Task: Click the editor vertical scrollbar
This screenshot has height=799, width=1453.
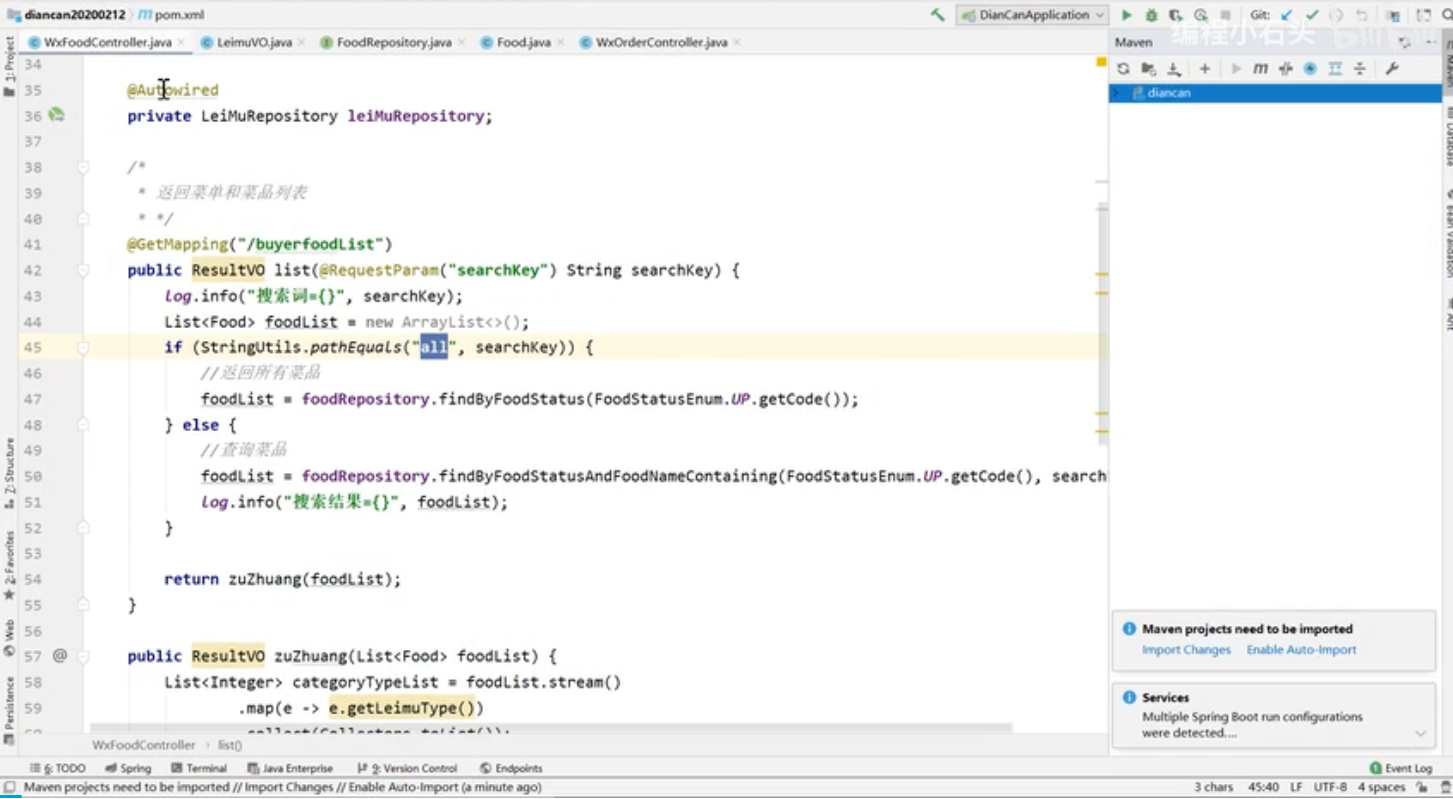Action: [x=1102, y=323]
